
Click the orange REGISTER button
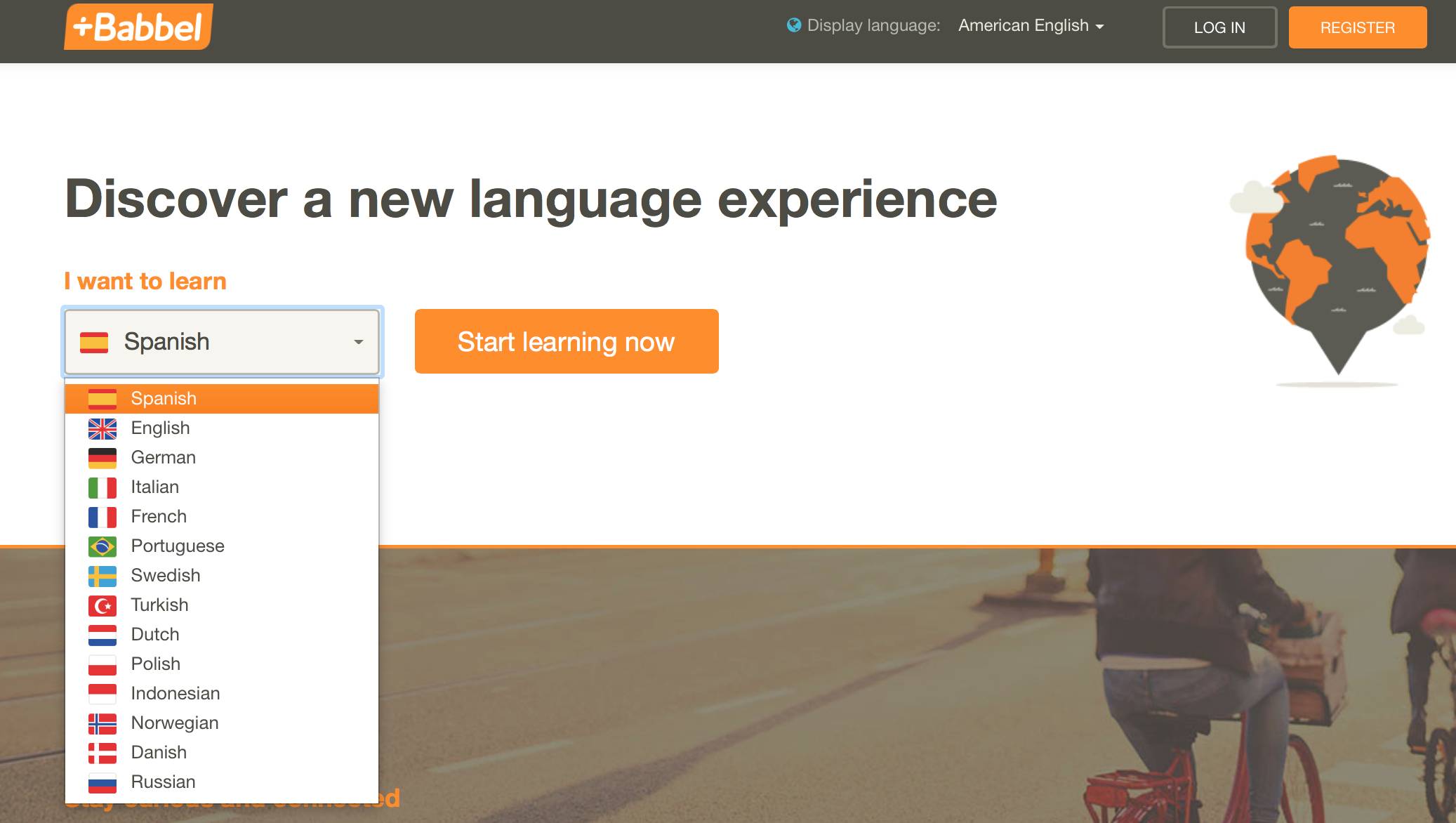1357,27
